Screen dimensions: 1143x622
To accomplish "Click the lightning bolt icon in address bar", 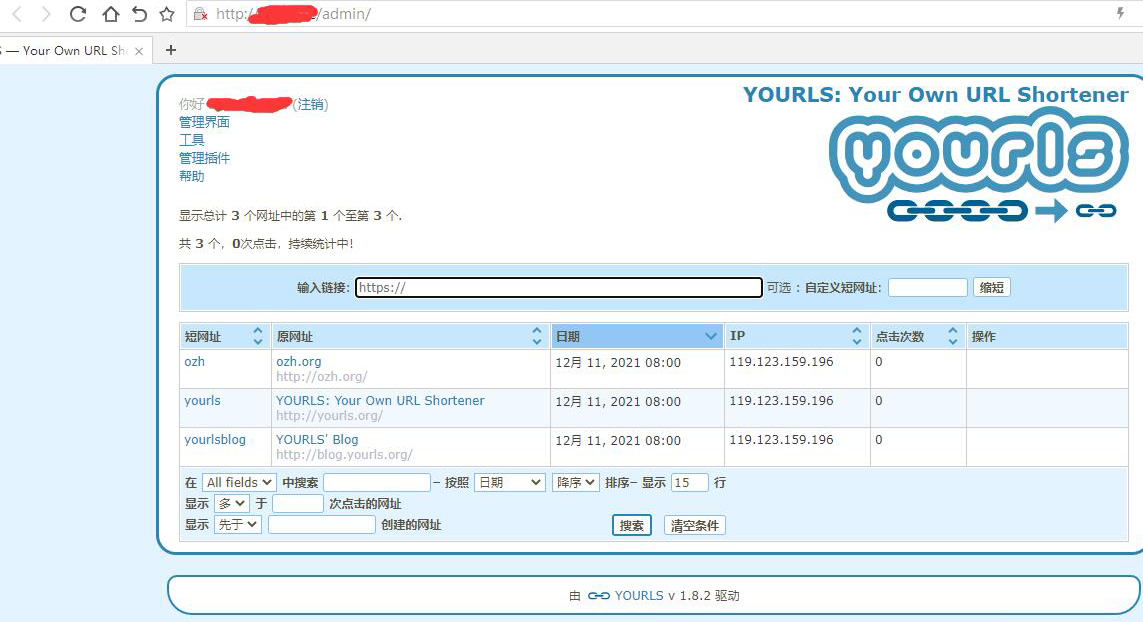I will click(x=1120, y=13).
